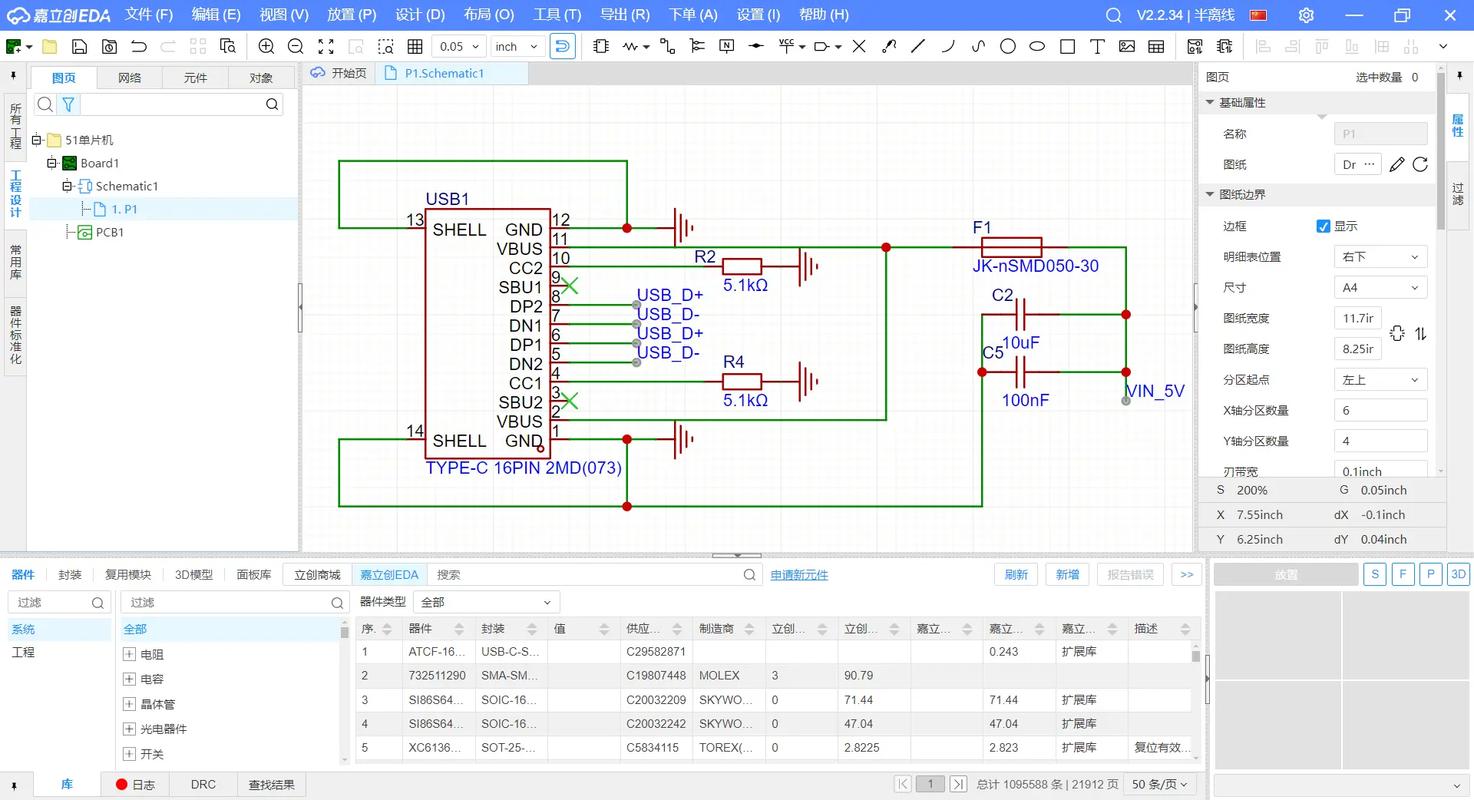
Task: Click the library 搜索 input field
Action: point(588,575)
